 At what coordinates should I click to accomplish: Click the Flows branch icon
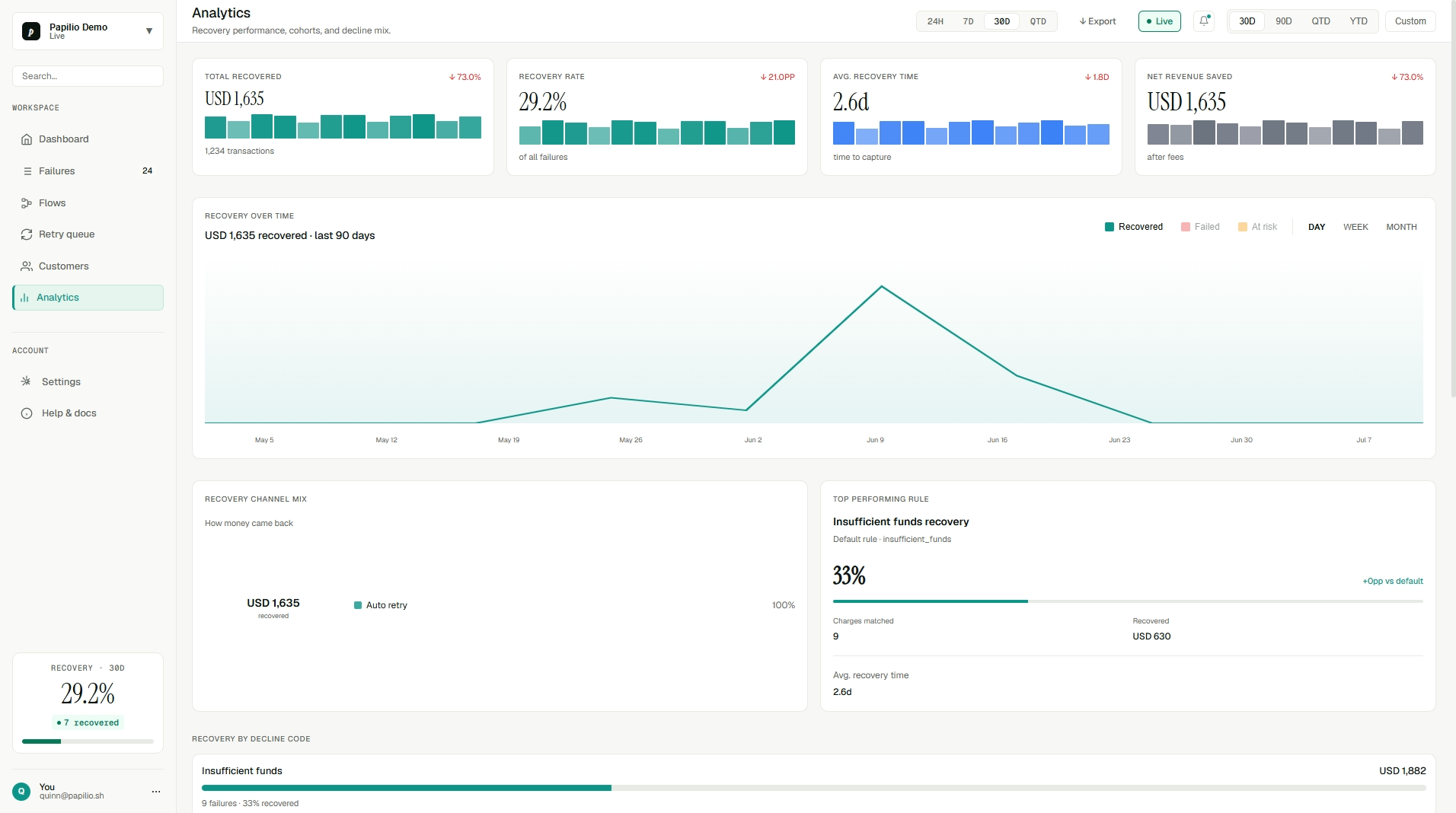pyautogui.click(x=27, y=203)
